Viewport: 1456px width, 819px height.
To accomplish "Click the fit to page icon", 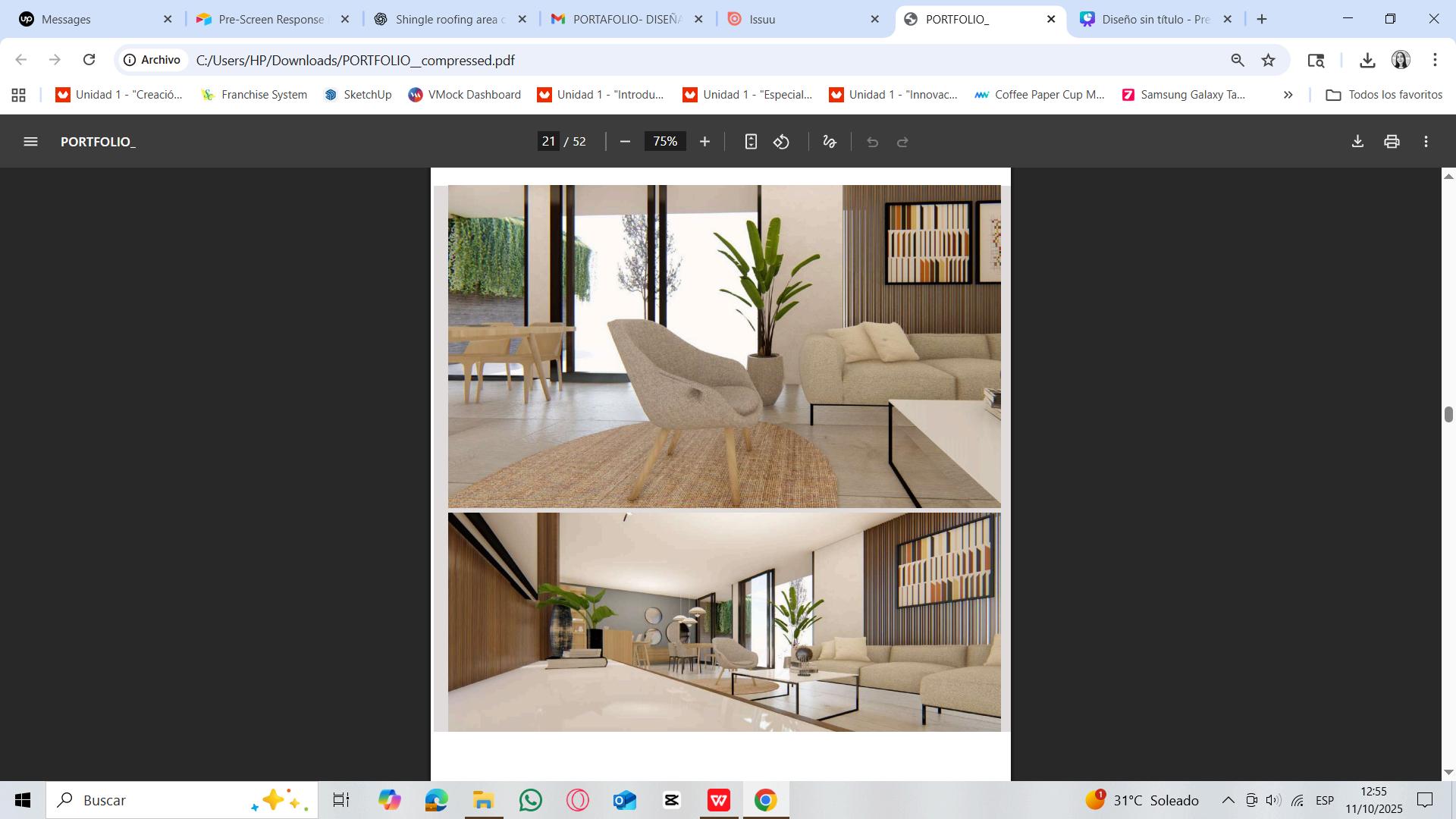I will (750, 142).
